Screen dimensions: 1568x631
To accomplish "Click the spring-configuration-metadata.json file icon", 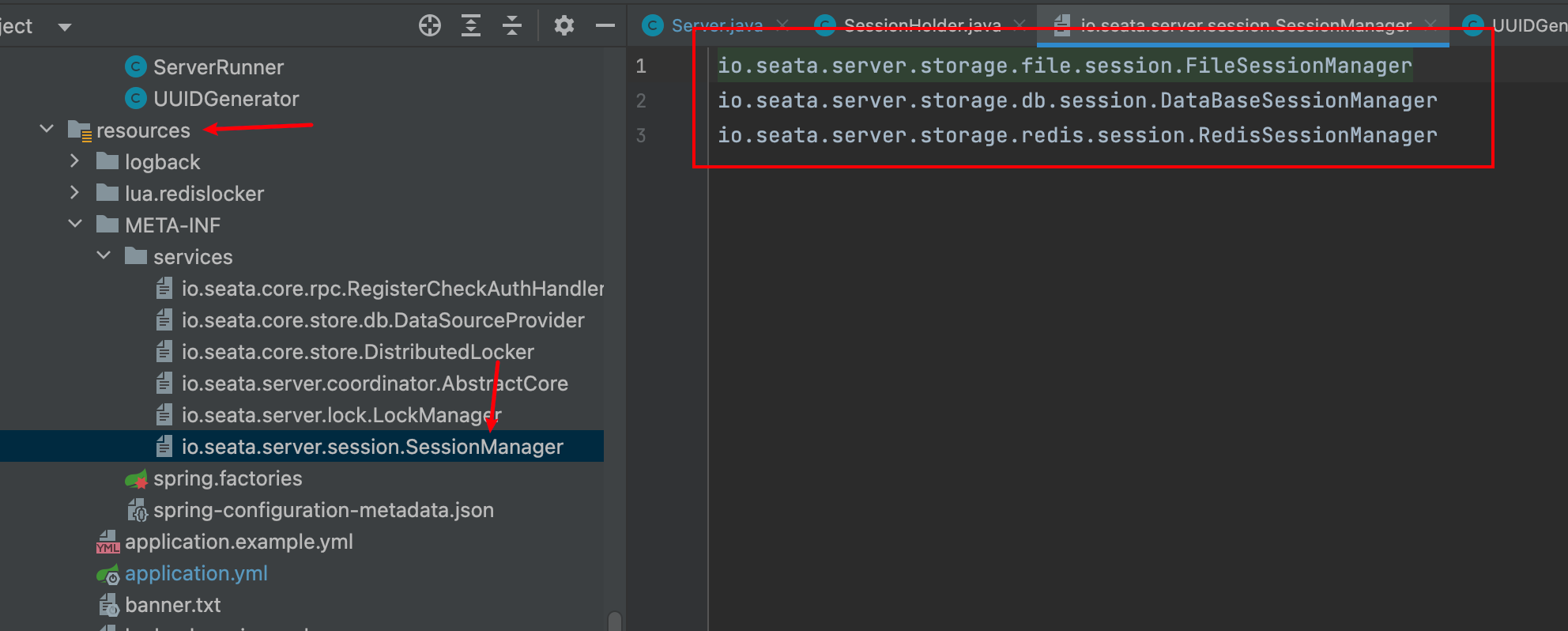I will pos(137,510).
